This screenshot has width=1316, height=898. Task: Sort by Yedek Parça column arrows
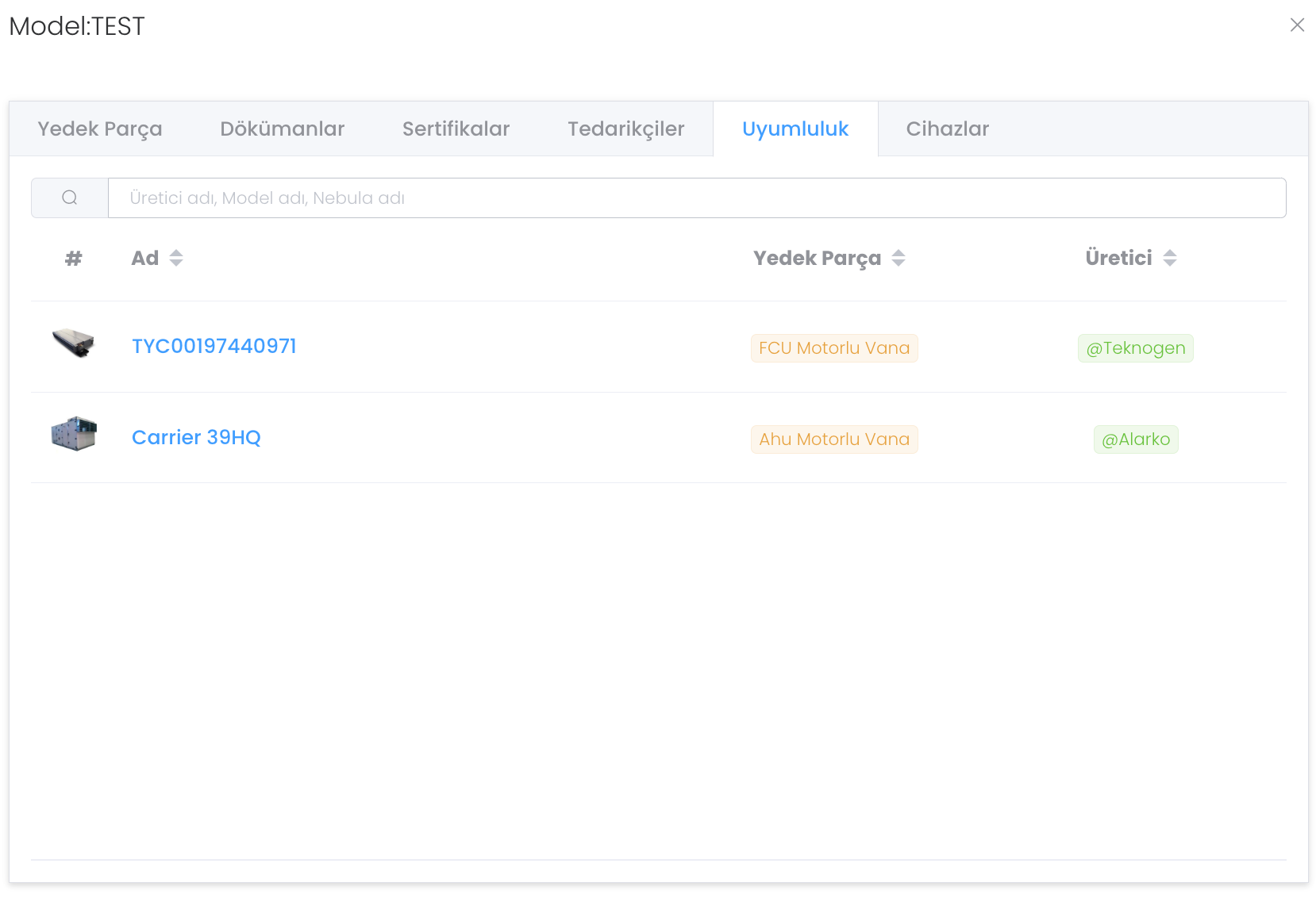898,258
